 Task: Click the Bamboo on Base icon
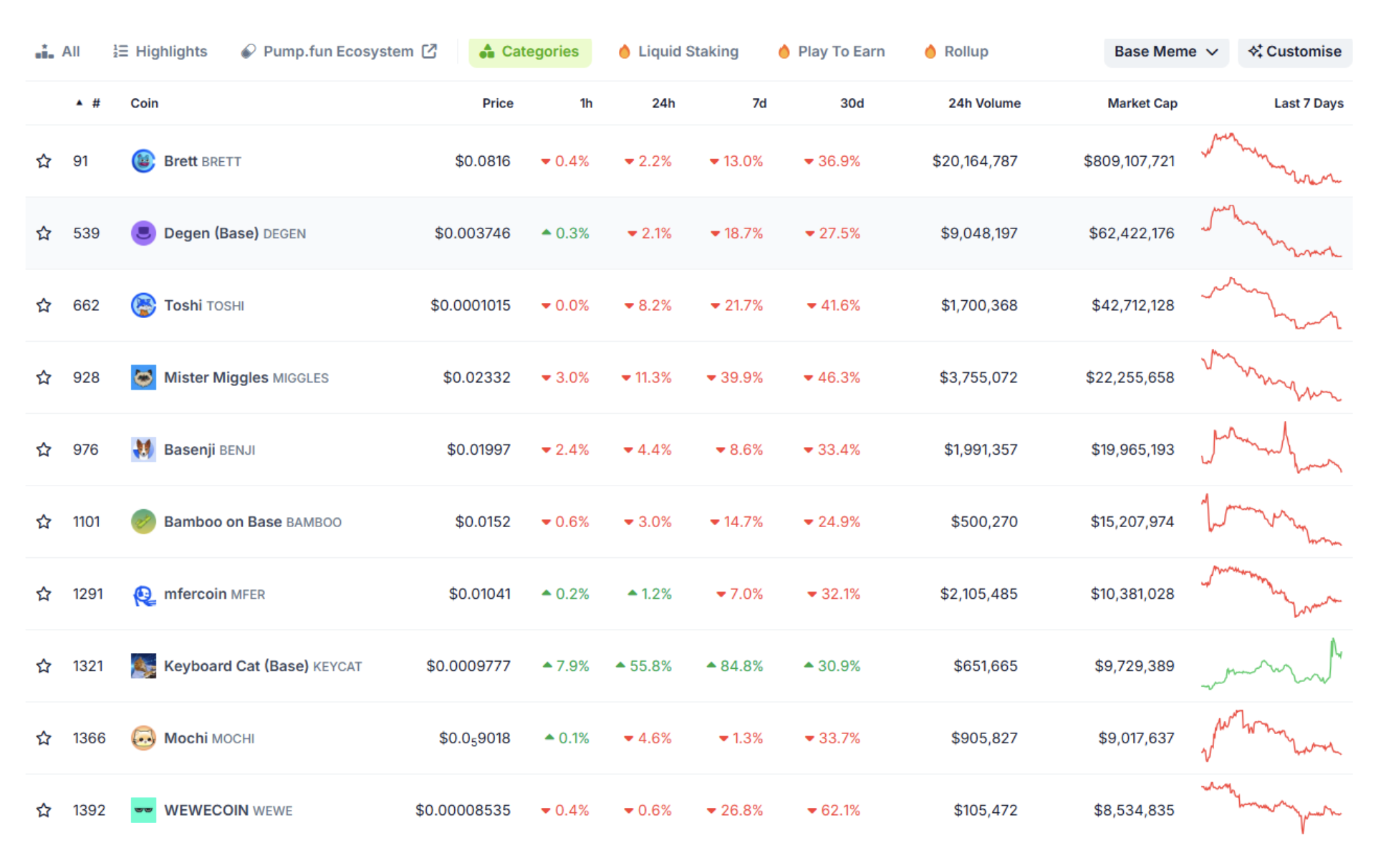143,522
